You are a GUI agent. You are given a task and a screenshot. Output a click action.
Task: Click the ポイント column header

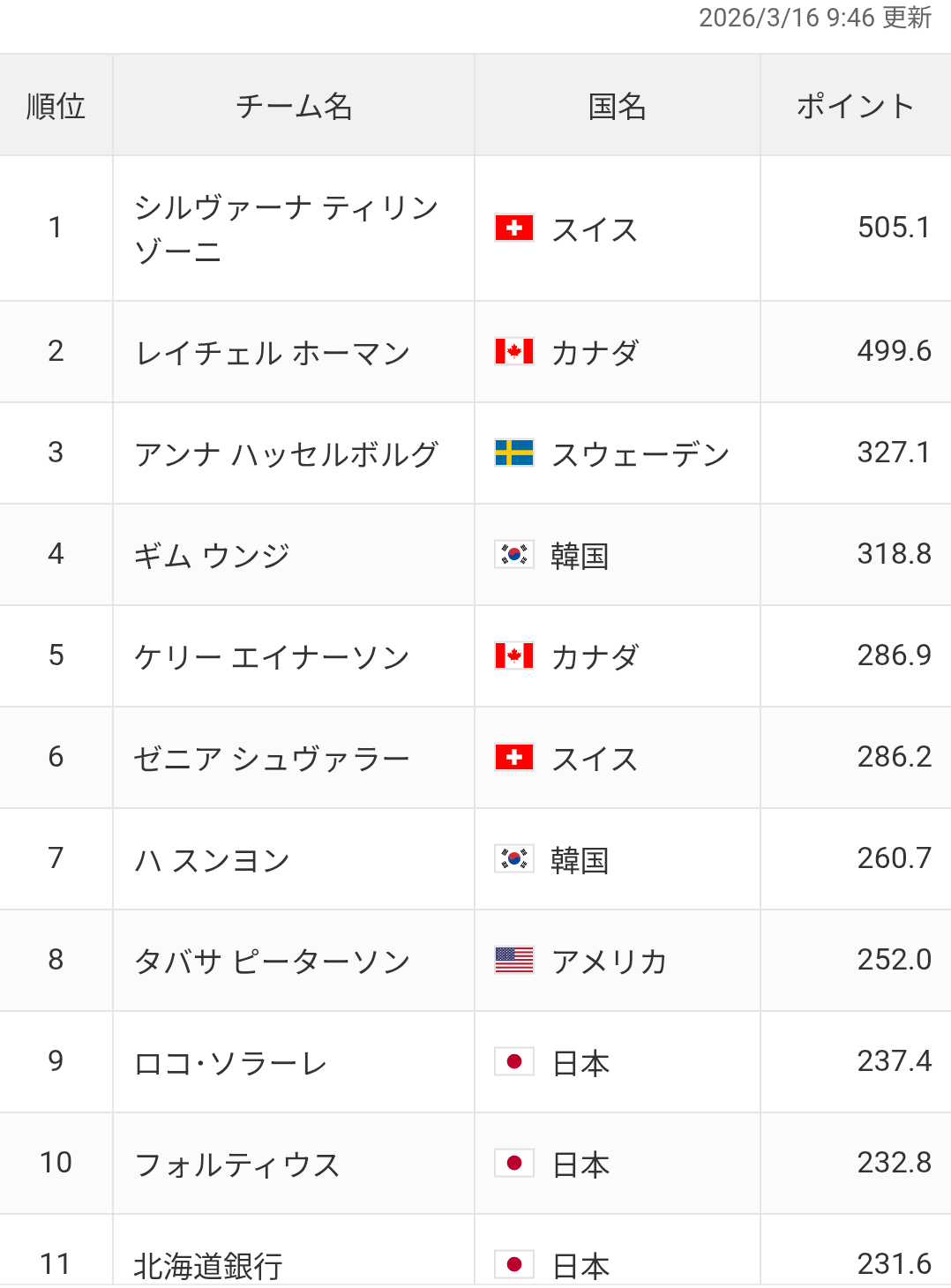point(855,106)
